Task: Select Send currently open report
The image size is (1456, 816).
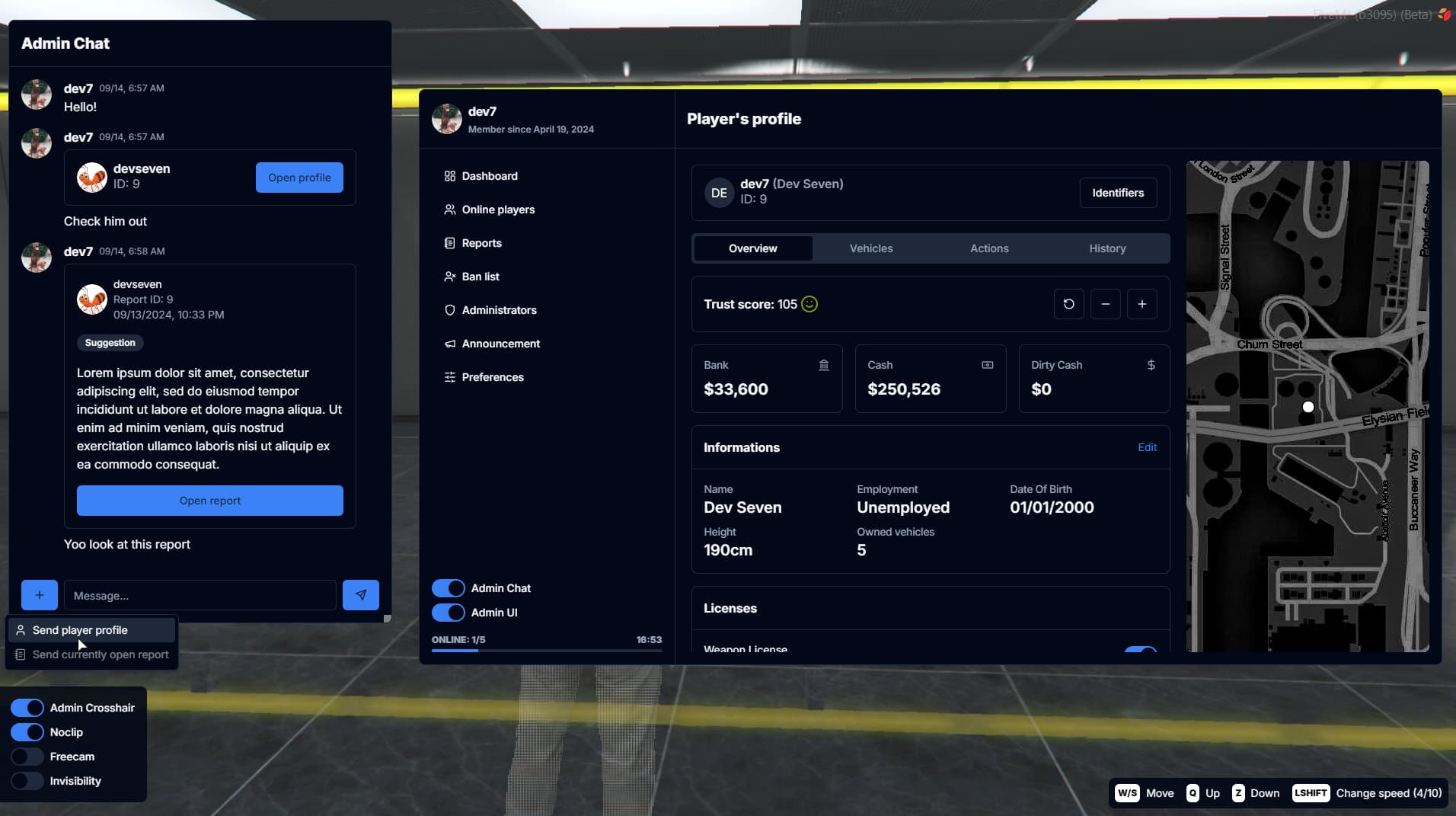Action: point(99,654)
